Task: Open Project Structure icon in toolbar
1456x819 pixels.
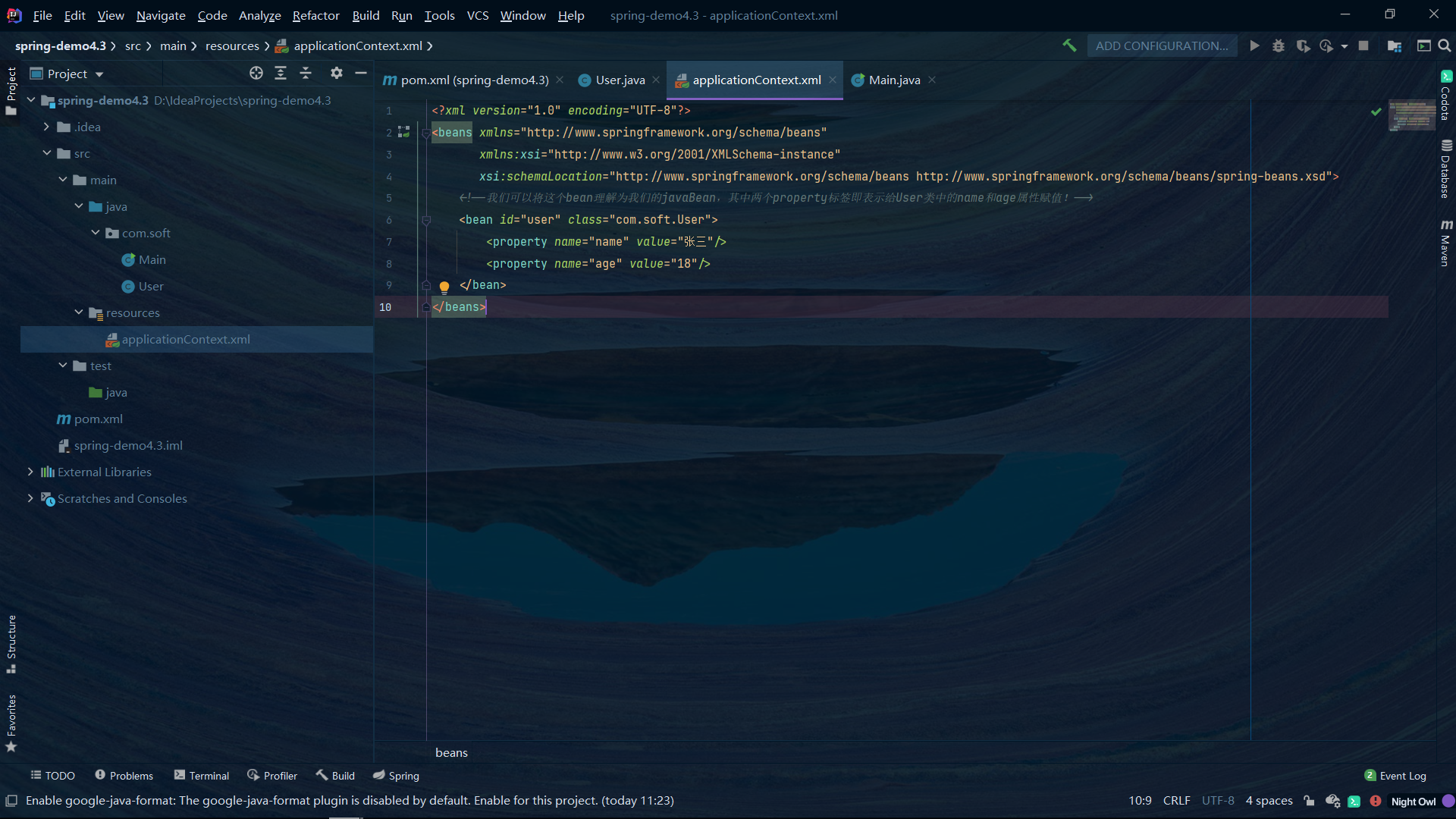Action: pyautogui.click(x=1394, y=45)
